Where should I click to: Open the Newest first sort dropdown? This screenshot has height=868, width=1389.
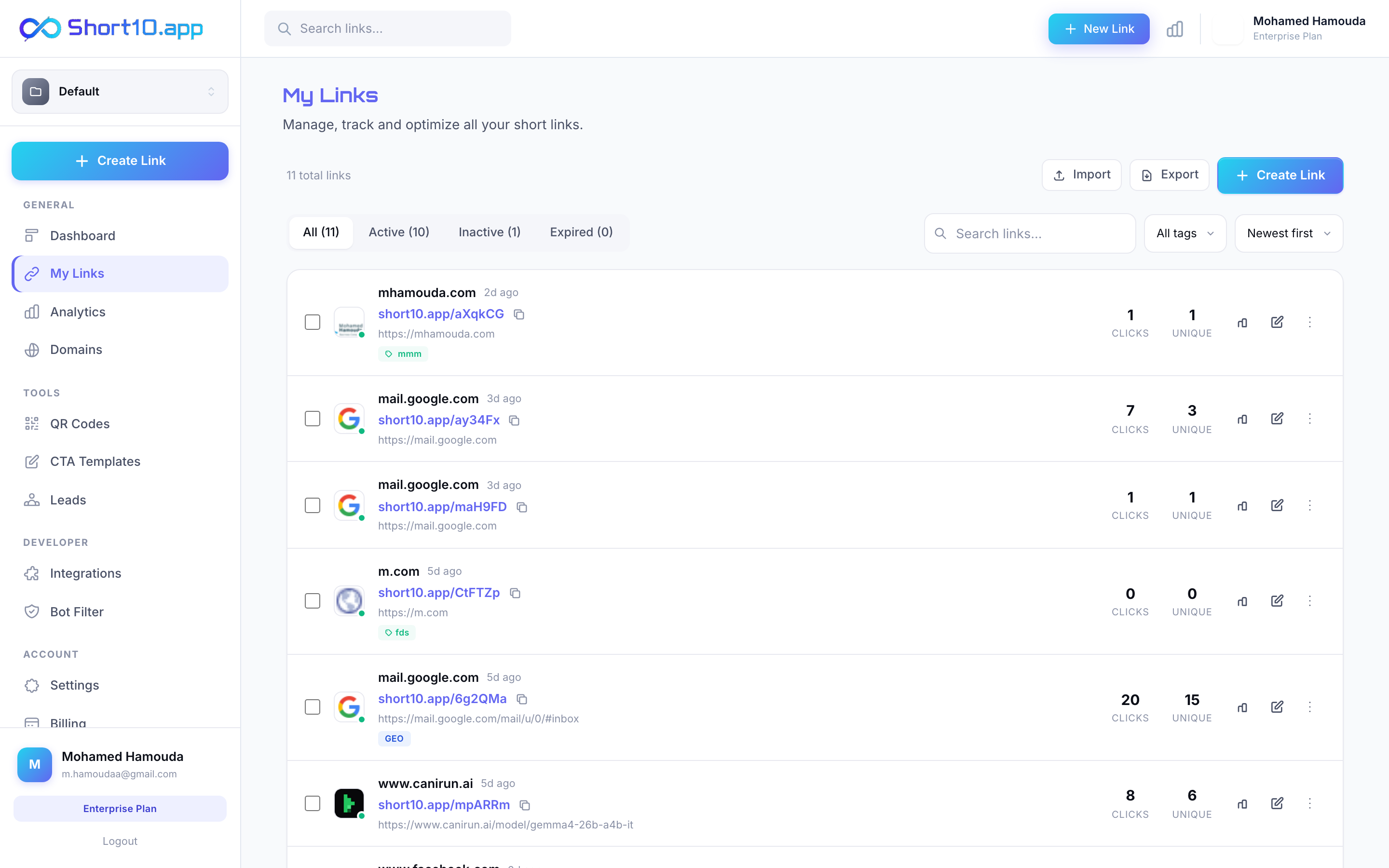coord(1289,233)
